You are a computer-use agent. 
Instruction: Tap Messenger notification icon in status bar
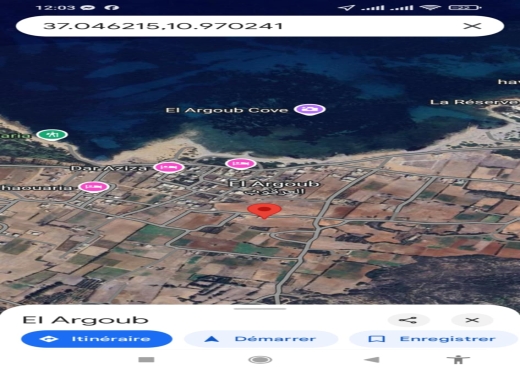88,7
